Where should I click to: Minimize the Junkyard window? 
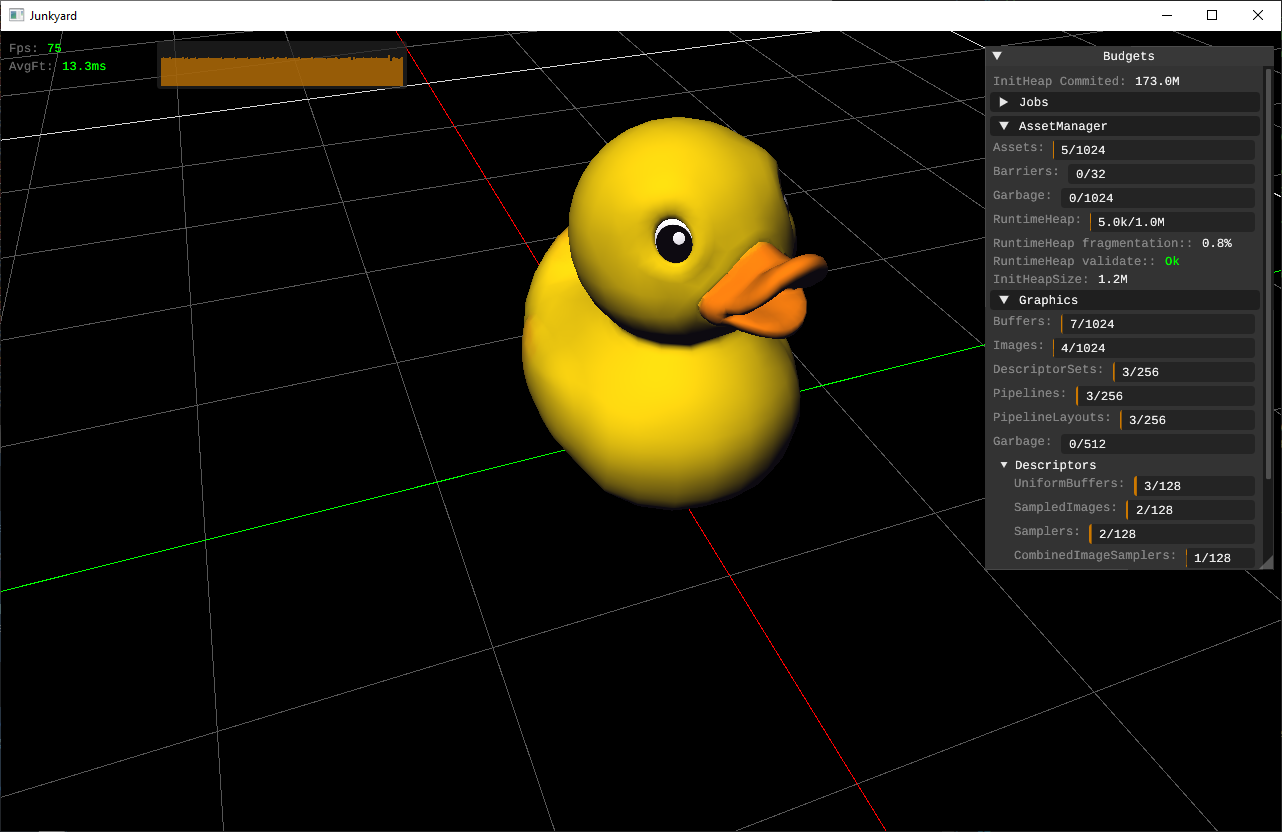pyautogui.click(x=1166, y=15)
